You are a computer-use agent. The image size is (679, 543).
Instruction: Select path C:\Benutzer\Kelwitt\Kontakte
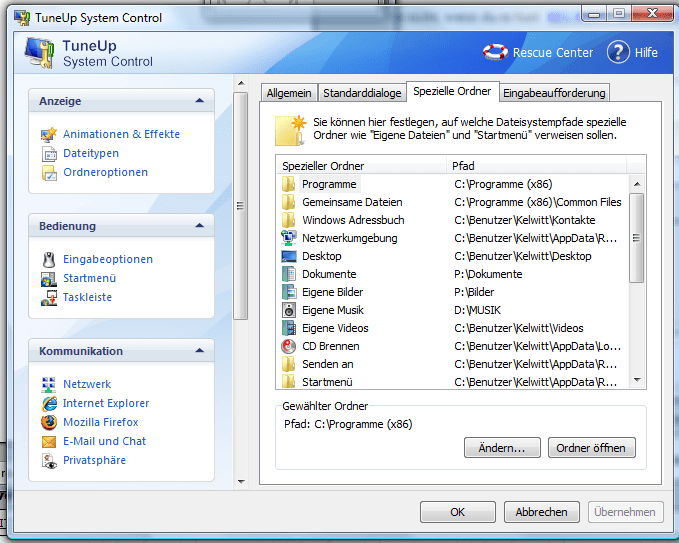click(525, 220)
